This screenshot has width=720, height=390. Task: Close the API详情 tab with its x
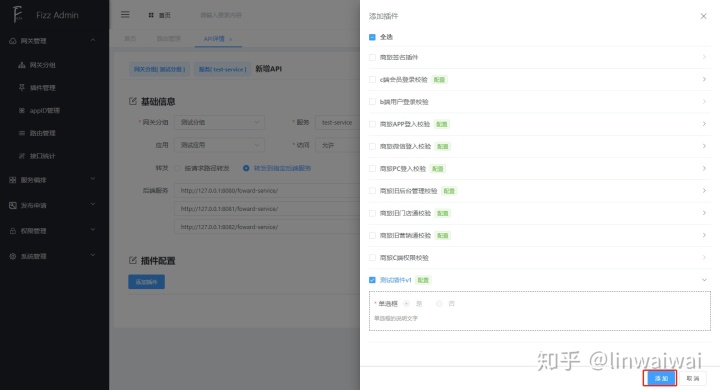point(231,40)
